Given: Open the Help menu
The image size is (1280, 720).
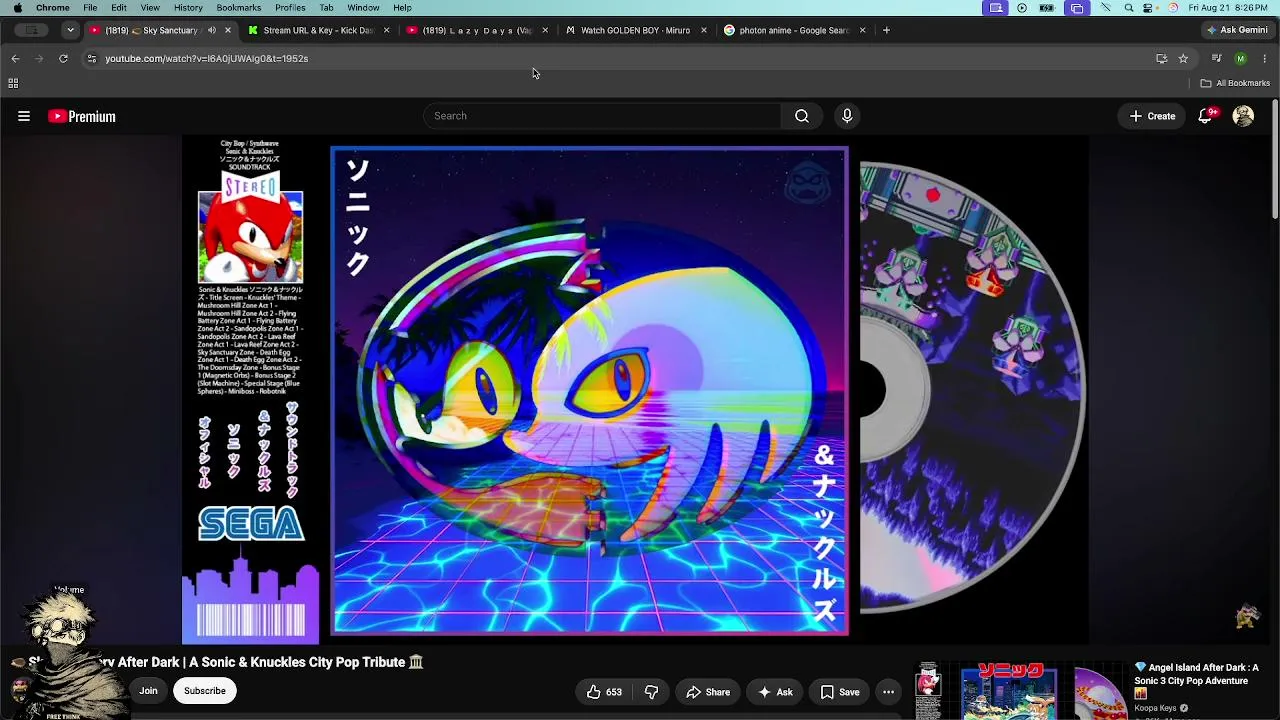Looking at the screenshot, I should 402,8.
